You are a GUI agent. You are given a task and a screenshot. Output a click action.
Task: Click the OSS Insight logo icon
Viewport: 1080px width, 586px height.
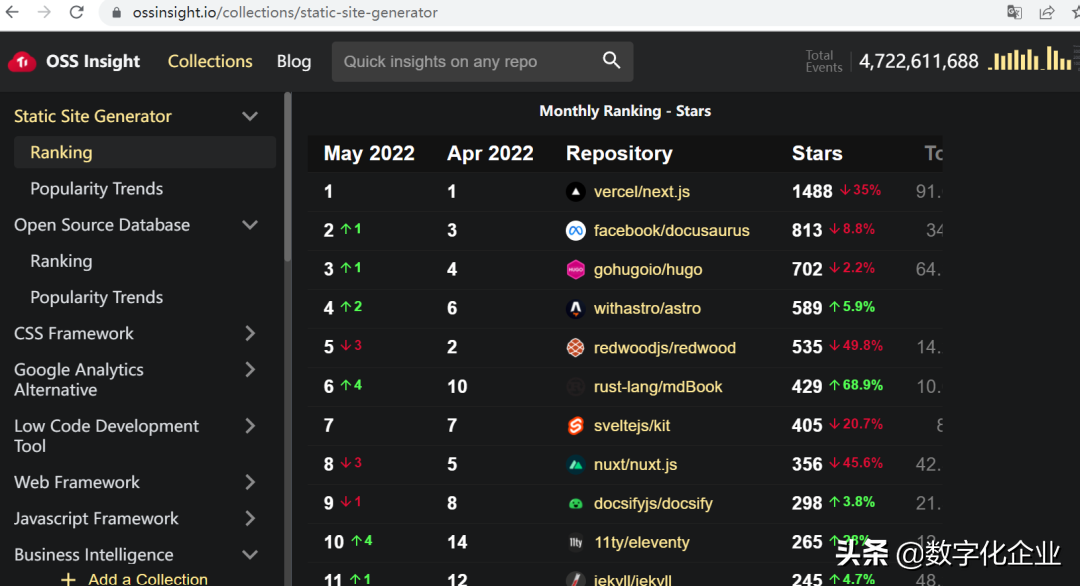(x=22, y=62)
